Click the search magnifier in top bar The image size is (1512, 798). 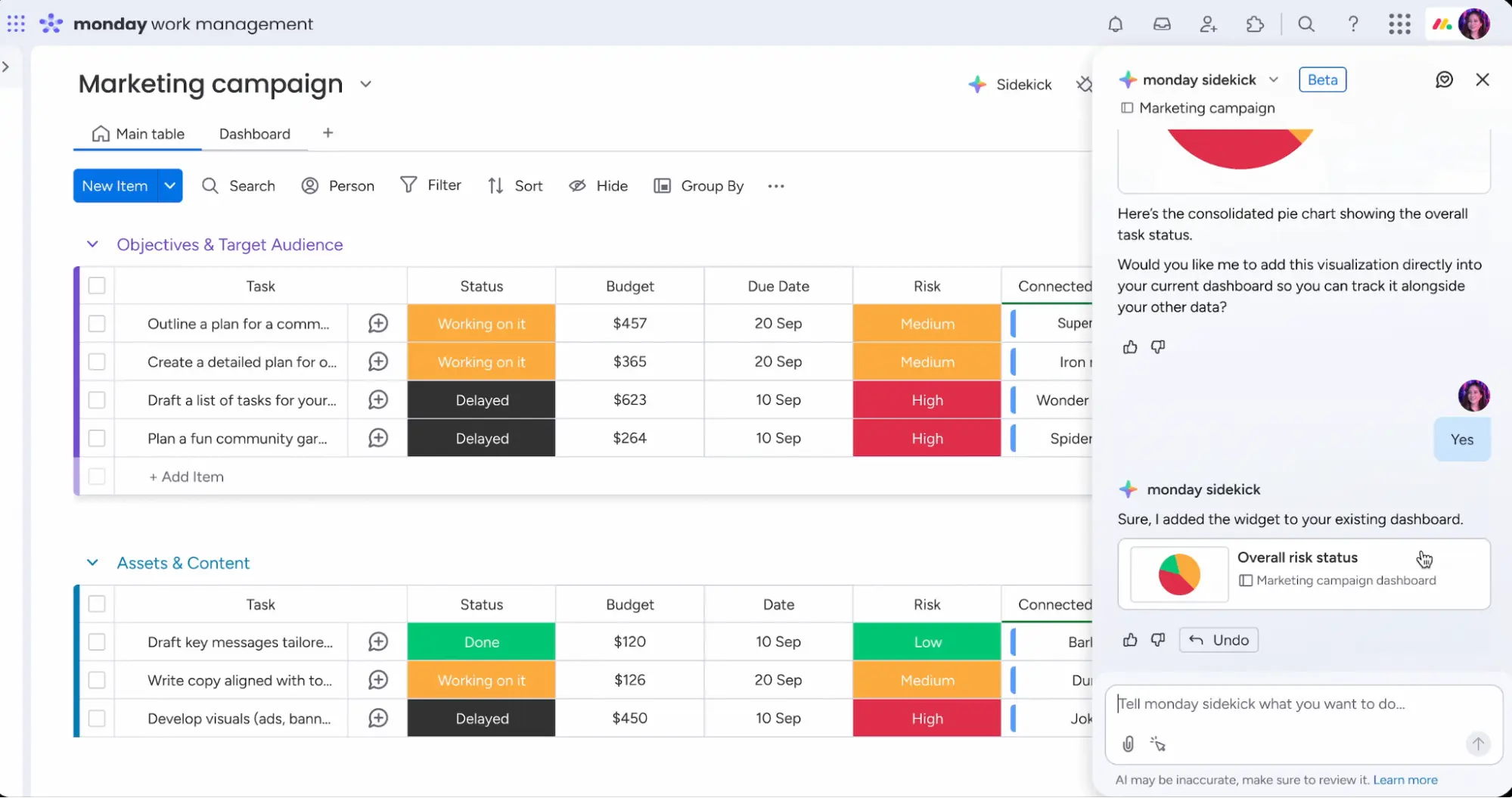pos(1306,24)
